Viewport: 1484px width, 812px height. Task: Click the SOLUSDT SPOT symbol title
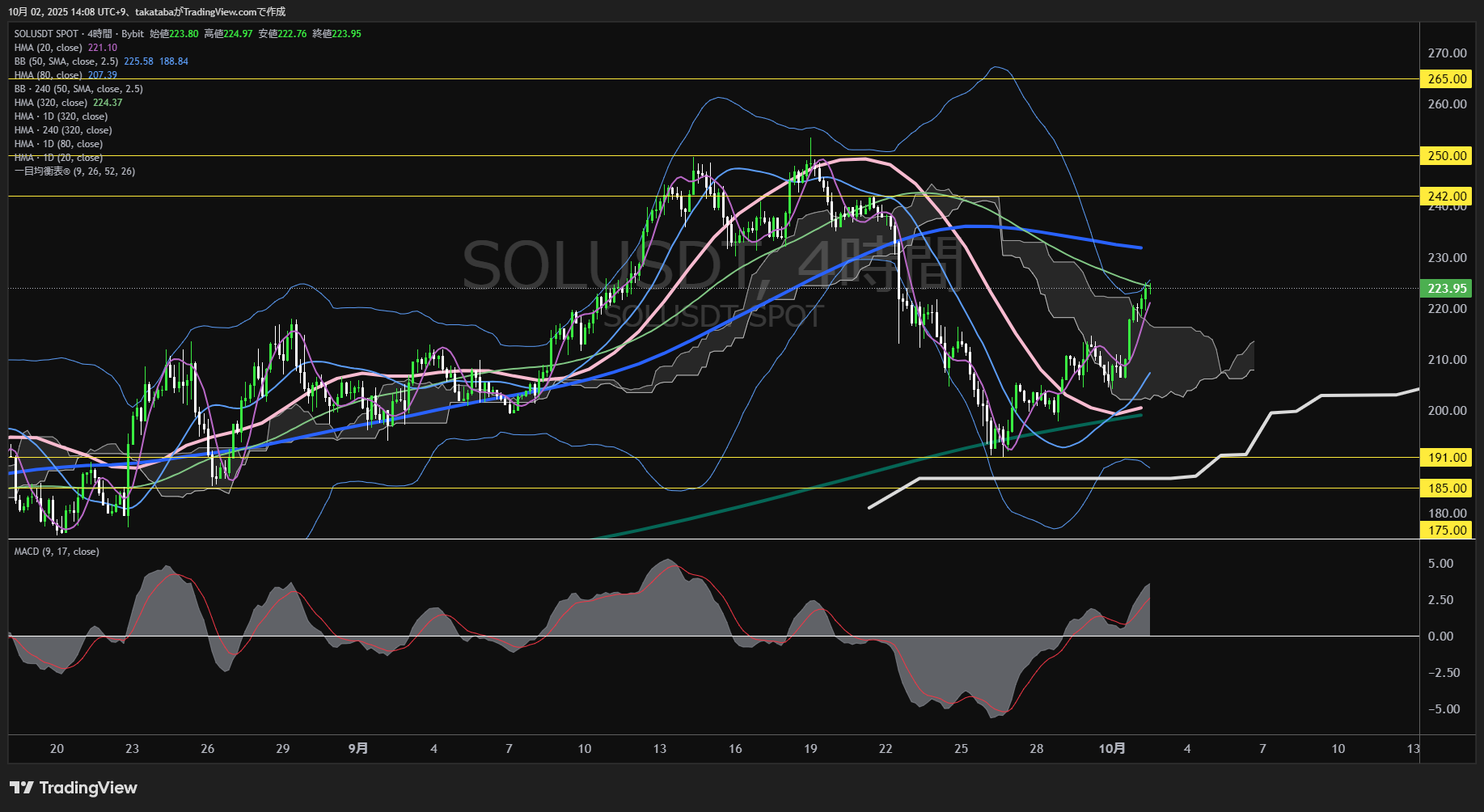point(46,34)
